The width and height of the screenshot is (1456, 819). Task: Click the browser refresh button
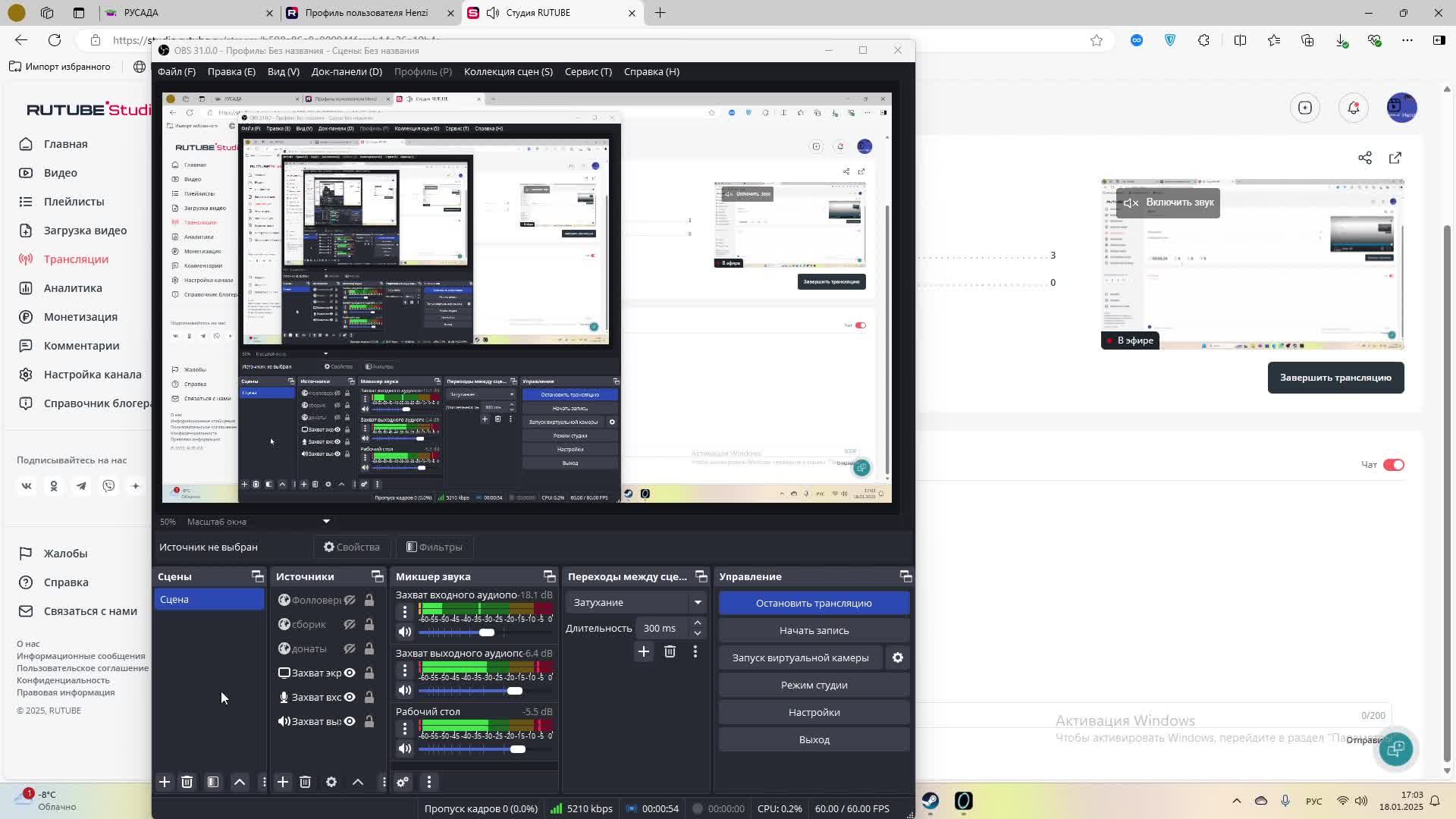click(x=55, y=40)
